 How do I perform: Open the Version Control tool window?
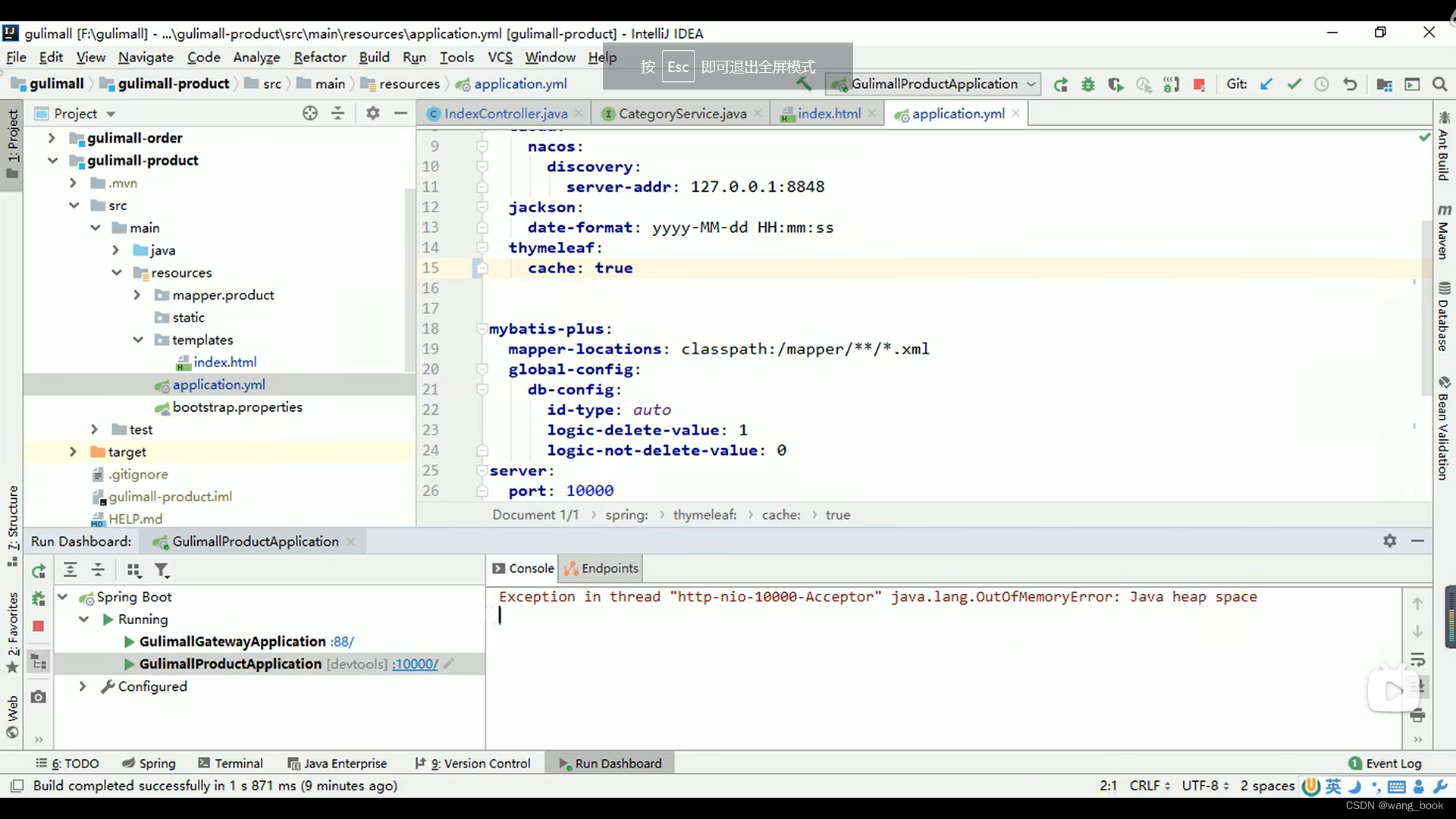click(x=472, y=763)
